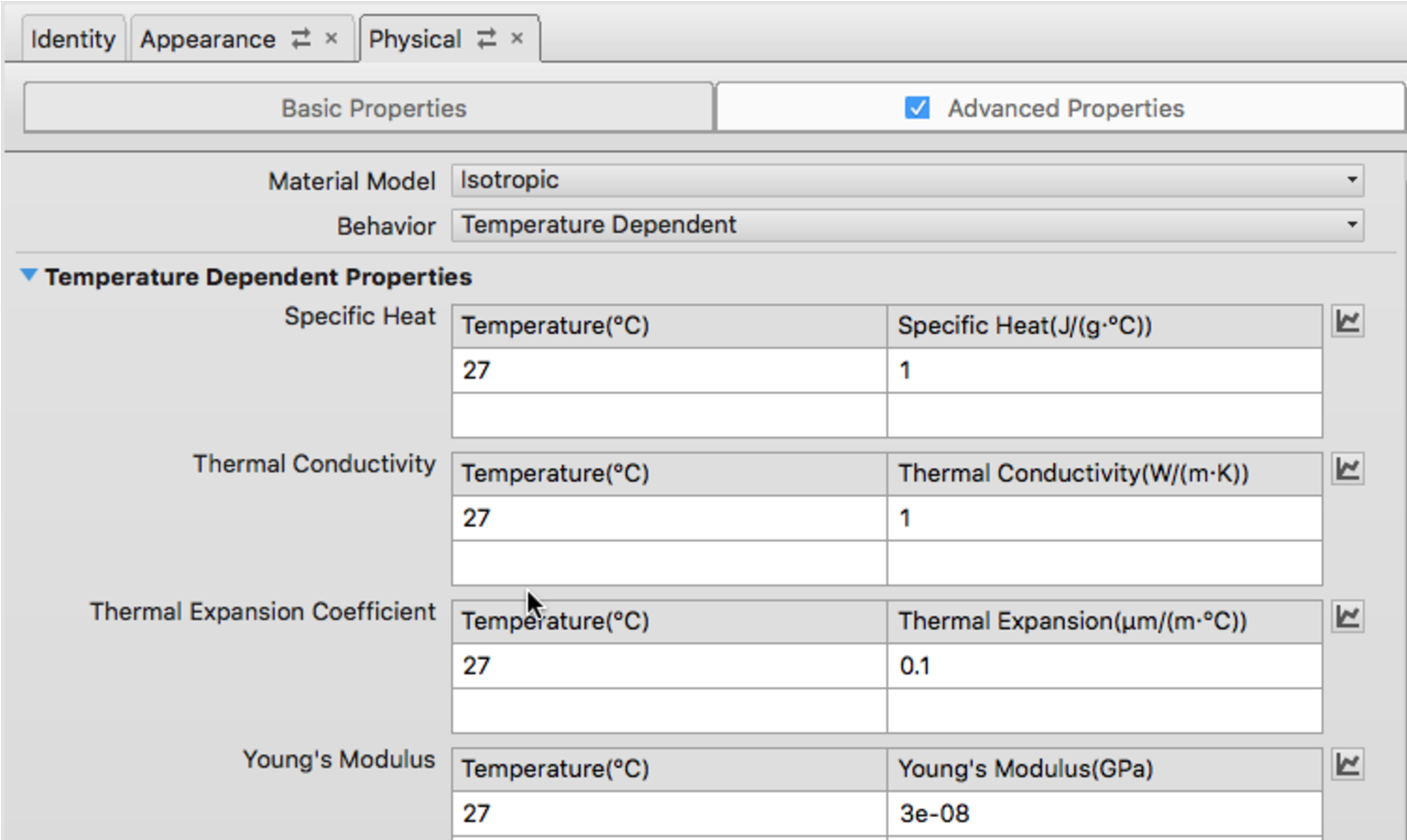The height and width of the screenshot is (840, 1407).
Task: Close the Physical tab
Action: [x=517, y=38]
